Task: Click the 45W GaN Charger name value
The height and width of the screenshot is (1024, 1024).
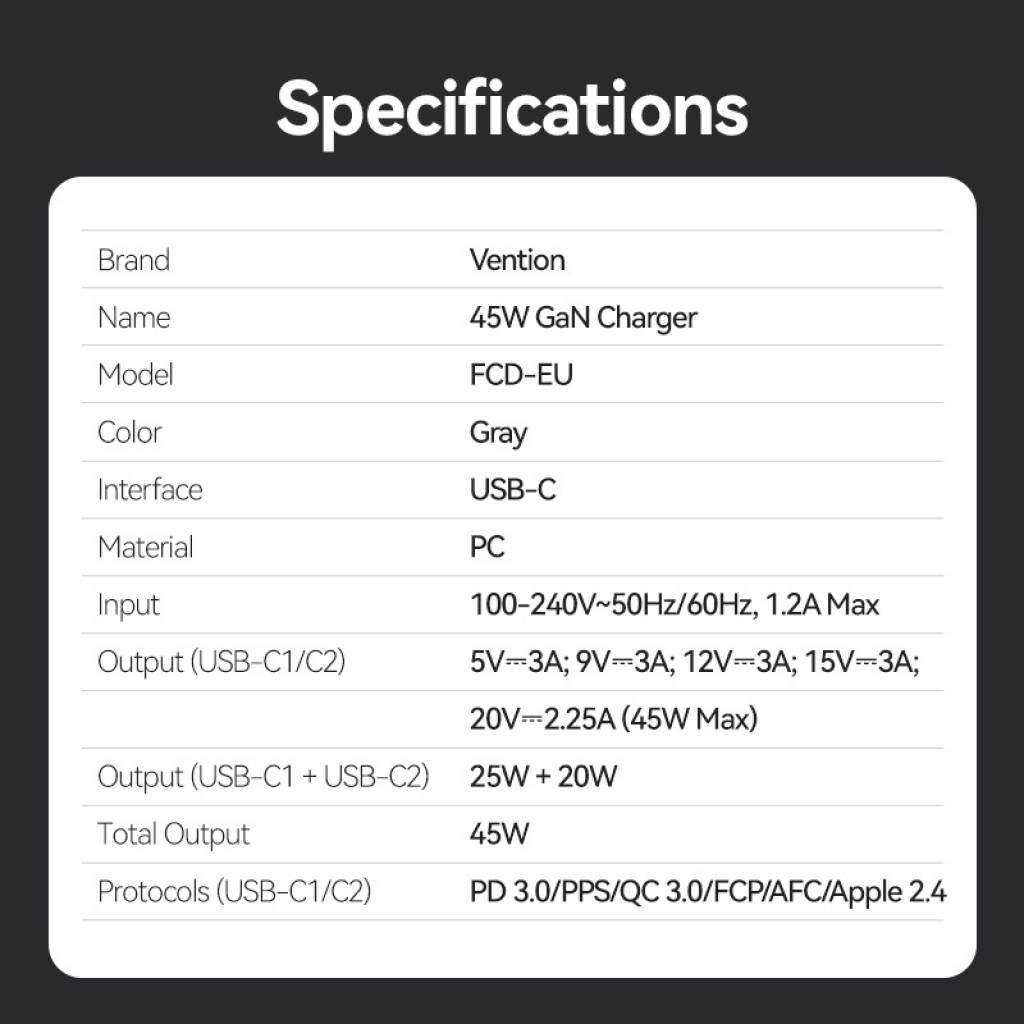Action: tap(583, 318)
